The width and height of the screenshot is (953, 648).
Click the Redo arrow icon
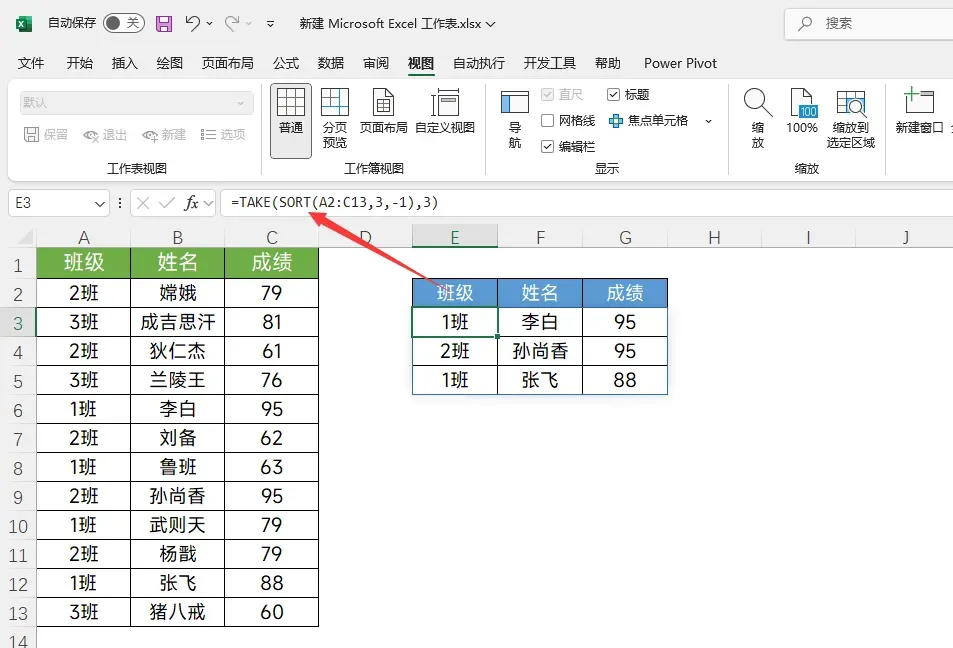pyautogui.click(x=232, y=23)
